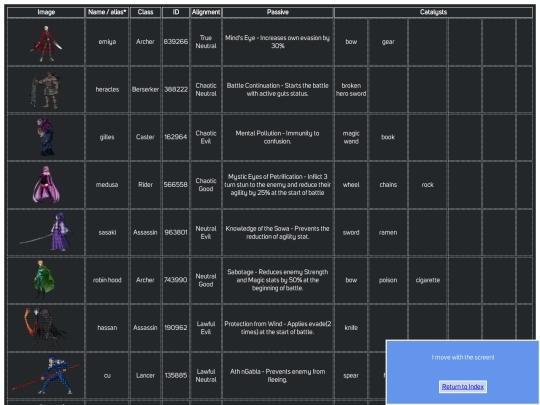Click ID value 135885
The width and height of the screenshot is (540, 405).
[176, 375]
